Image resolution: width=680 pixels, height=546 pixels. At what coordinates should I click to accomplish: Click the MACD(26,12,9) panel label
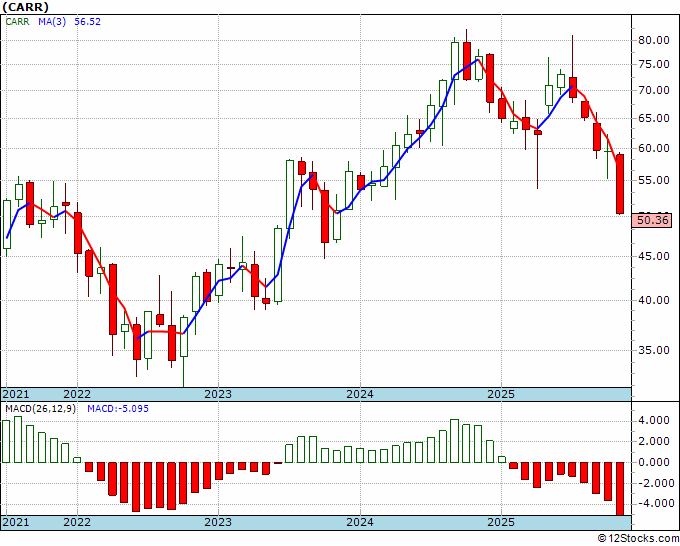click(40, 409)
